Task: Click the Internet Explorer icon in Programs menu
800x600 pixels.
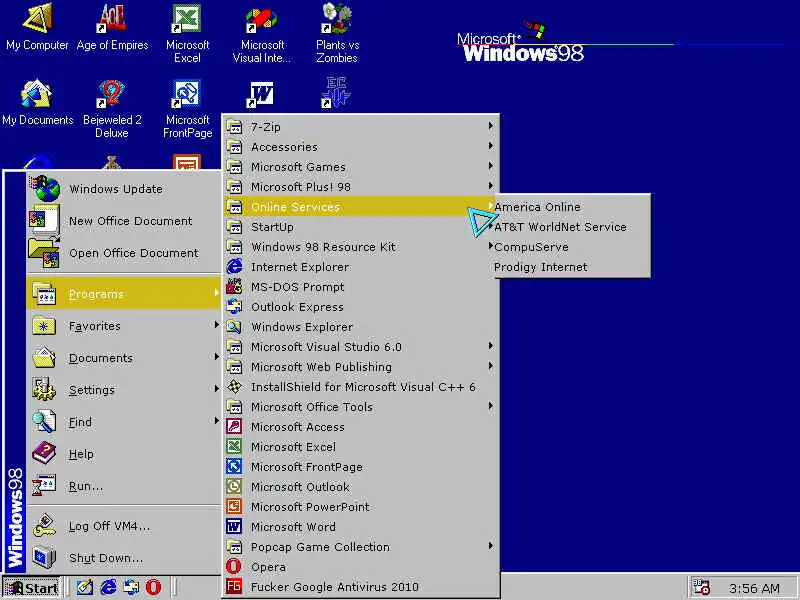Action: click(x=234, y=266)
